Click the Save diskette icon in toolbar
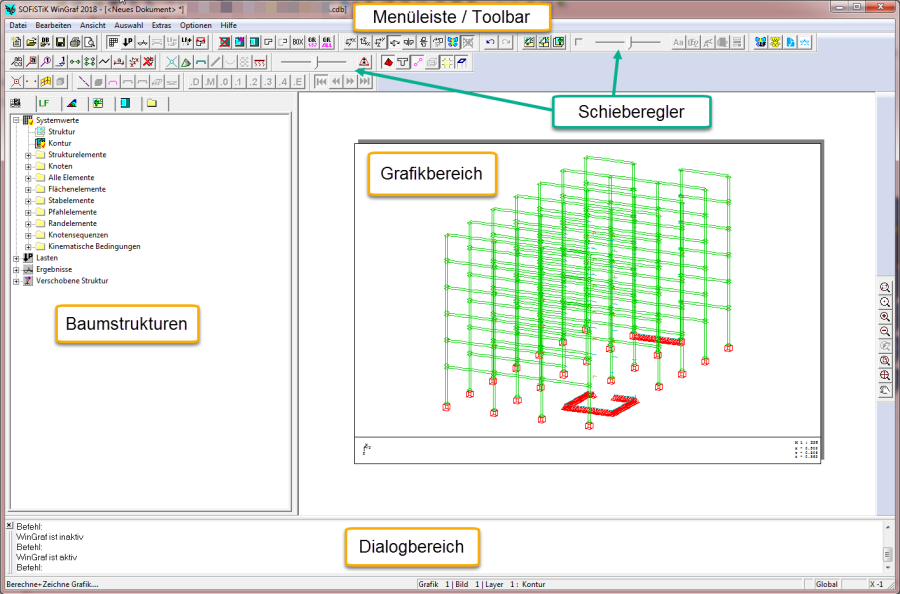This screenshot has height=594, width=900. 60,42
